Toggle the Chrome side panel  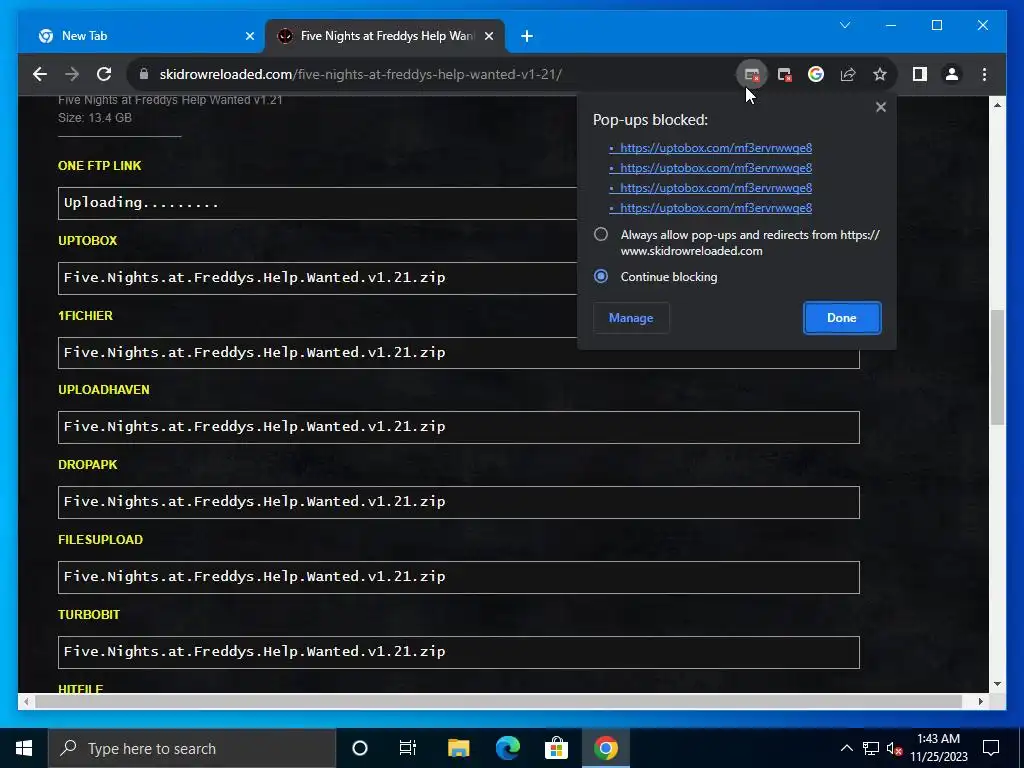click(x=920, y=74)
